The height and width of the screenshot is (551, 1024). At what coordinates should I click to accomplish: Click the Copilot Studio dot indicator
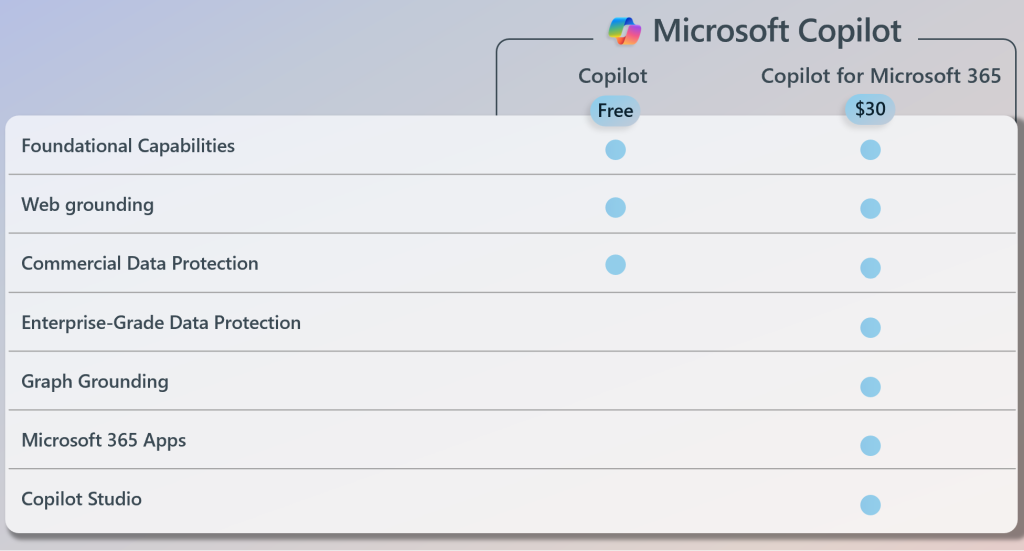coord(870,505)
